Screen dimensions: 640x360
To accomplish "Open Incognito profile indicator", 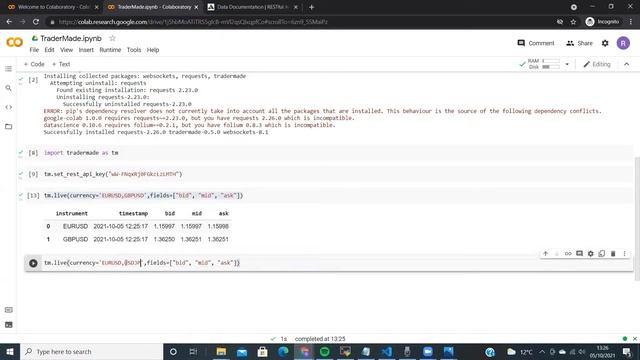I will tap(602, 22).
